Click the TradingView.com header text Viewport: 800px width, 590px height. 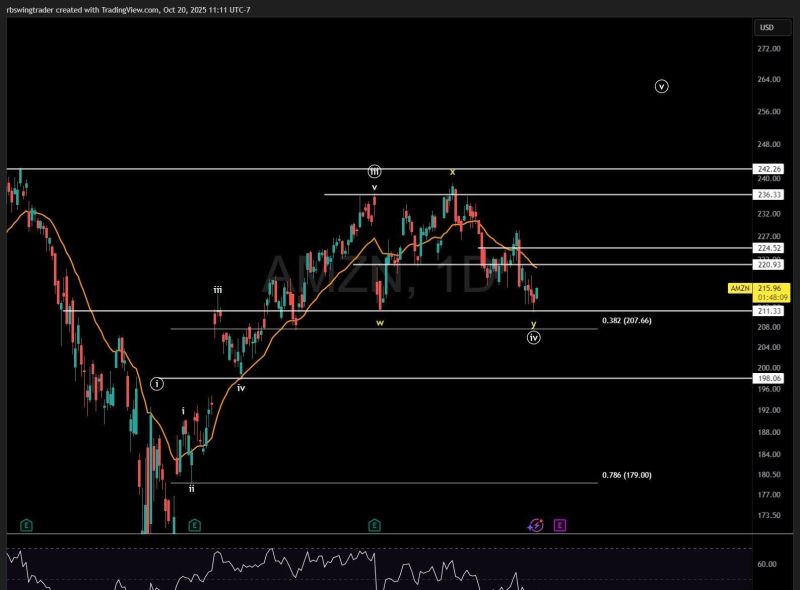coord(130,10)
